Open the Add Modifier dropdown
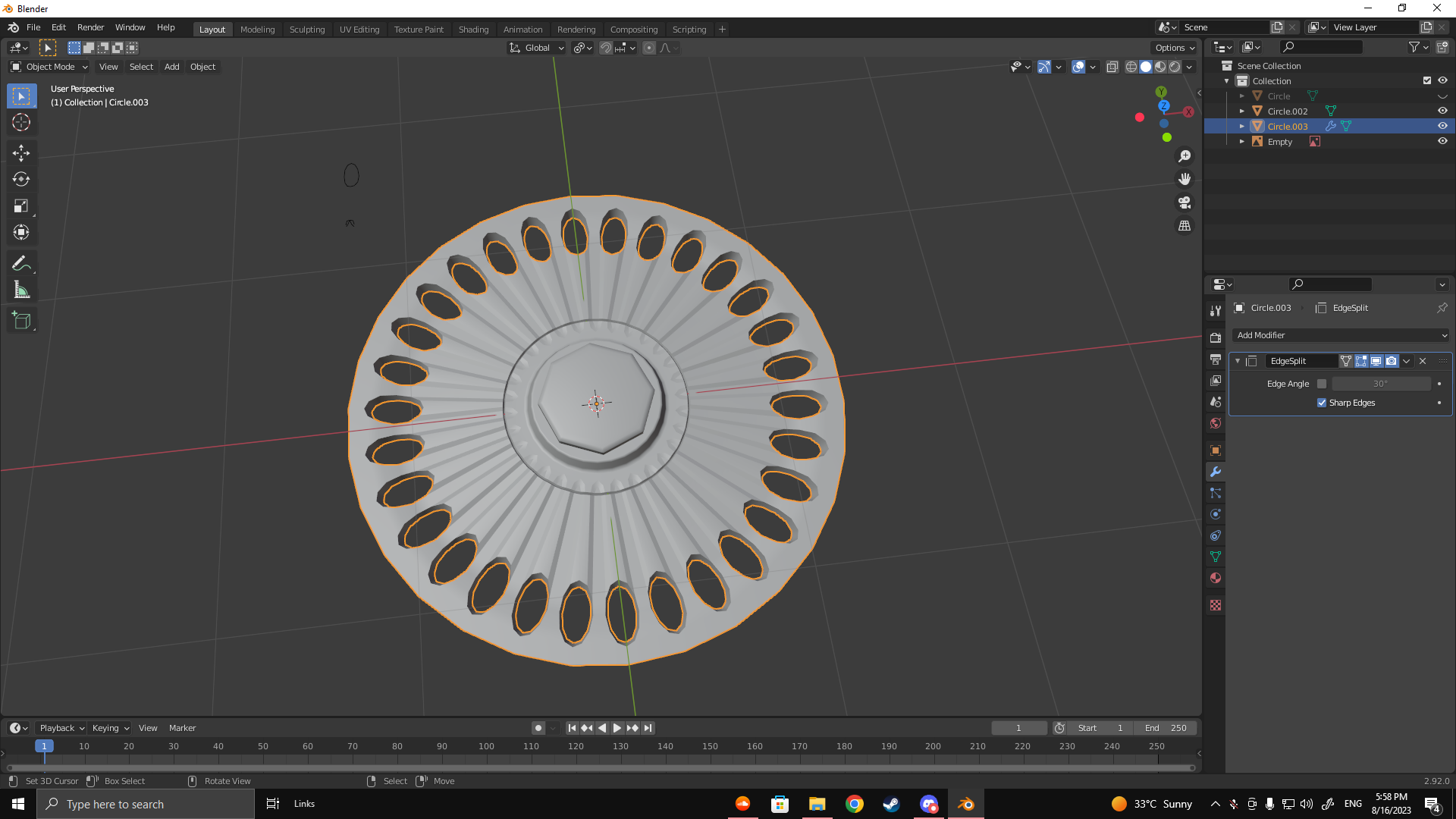Screen dimensions: 1456x819 click(x=1341, y=335)
